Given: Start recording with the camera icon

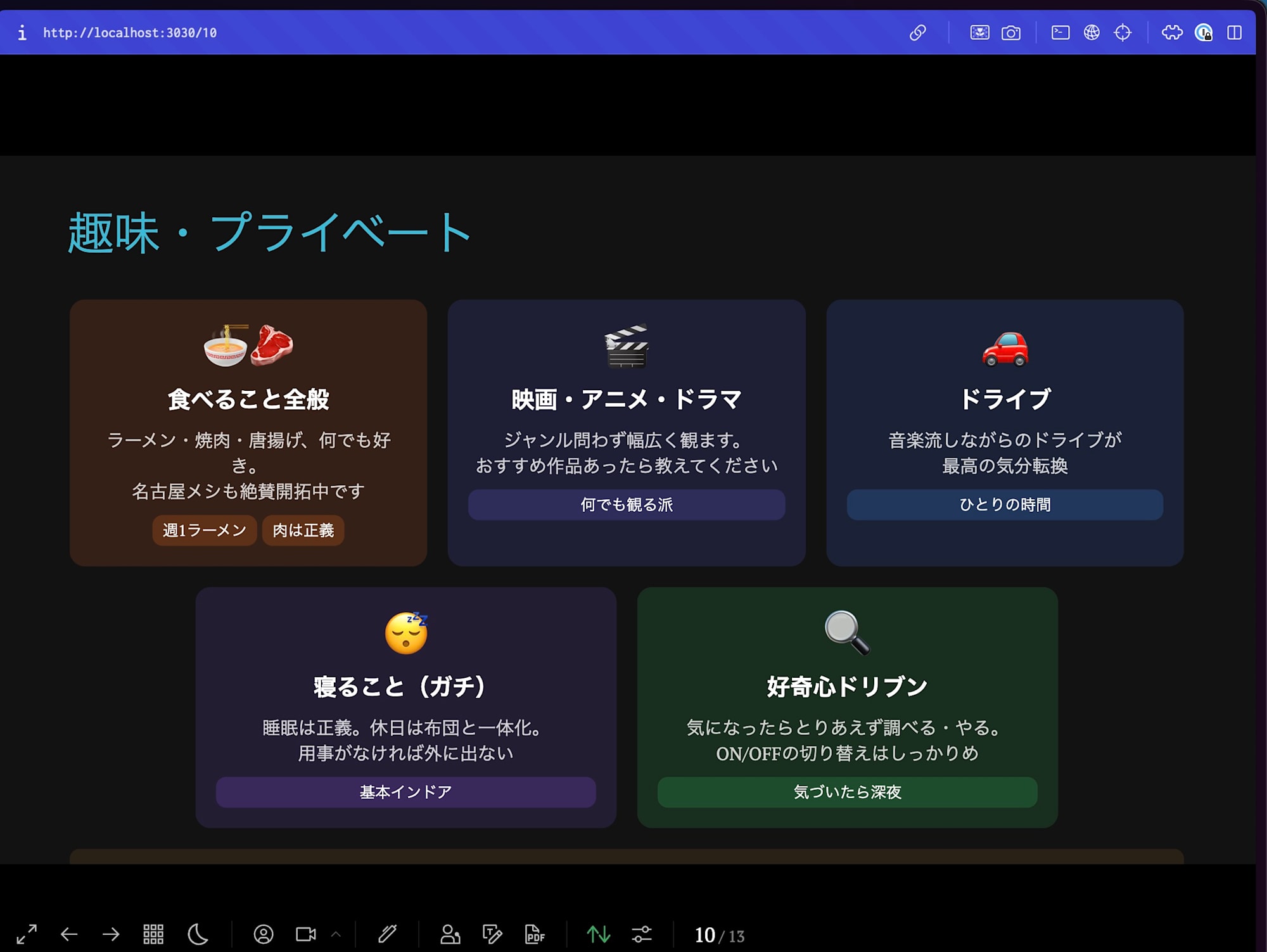Looking at the screenshot, I should pos(306,934).
